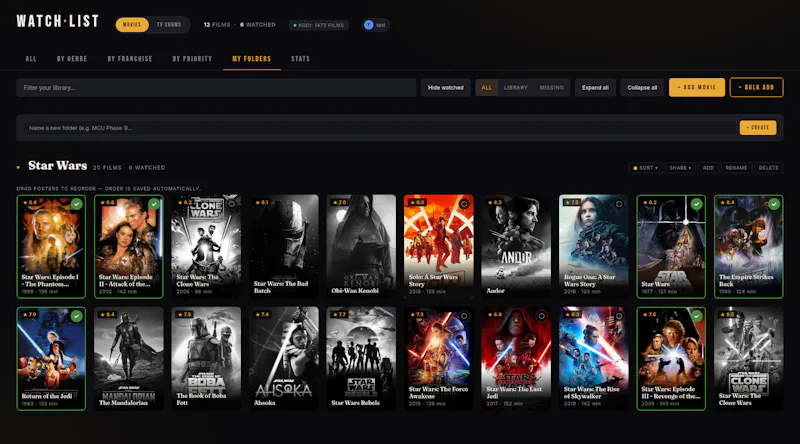
Task: Open The Mandalorian poster card
Action: (x=129, y=358)
